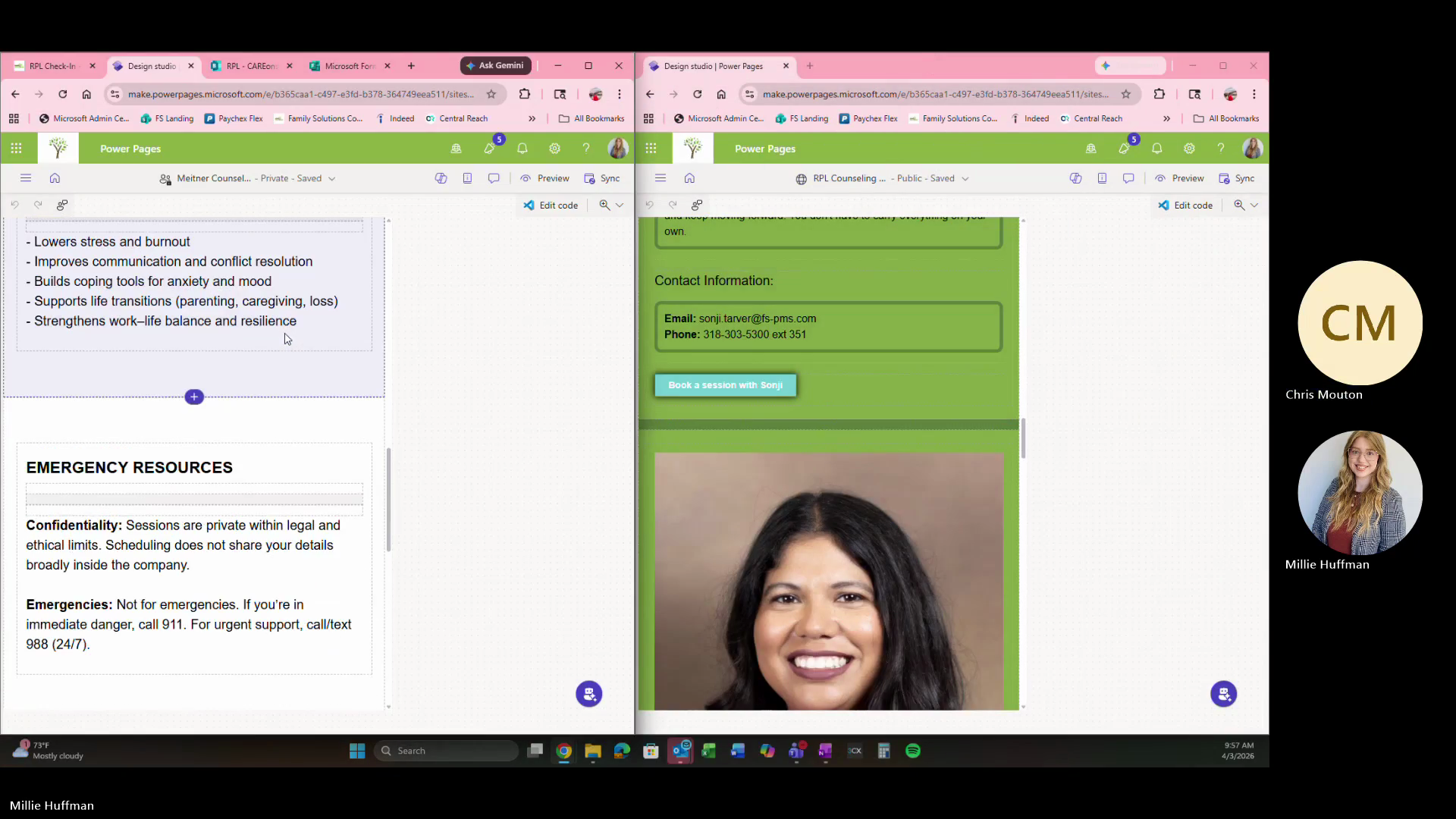Open Windows Start menu
The image size is (1456, 819).
pyautogui.click(x=357, y=751)
